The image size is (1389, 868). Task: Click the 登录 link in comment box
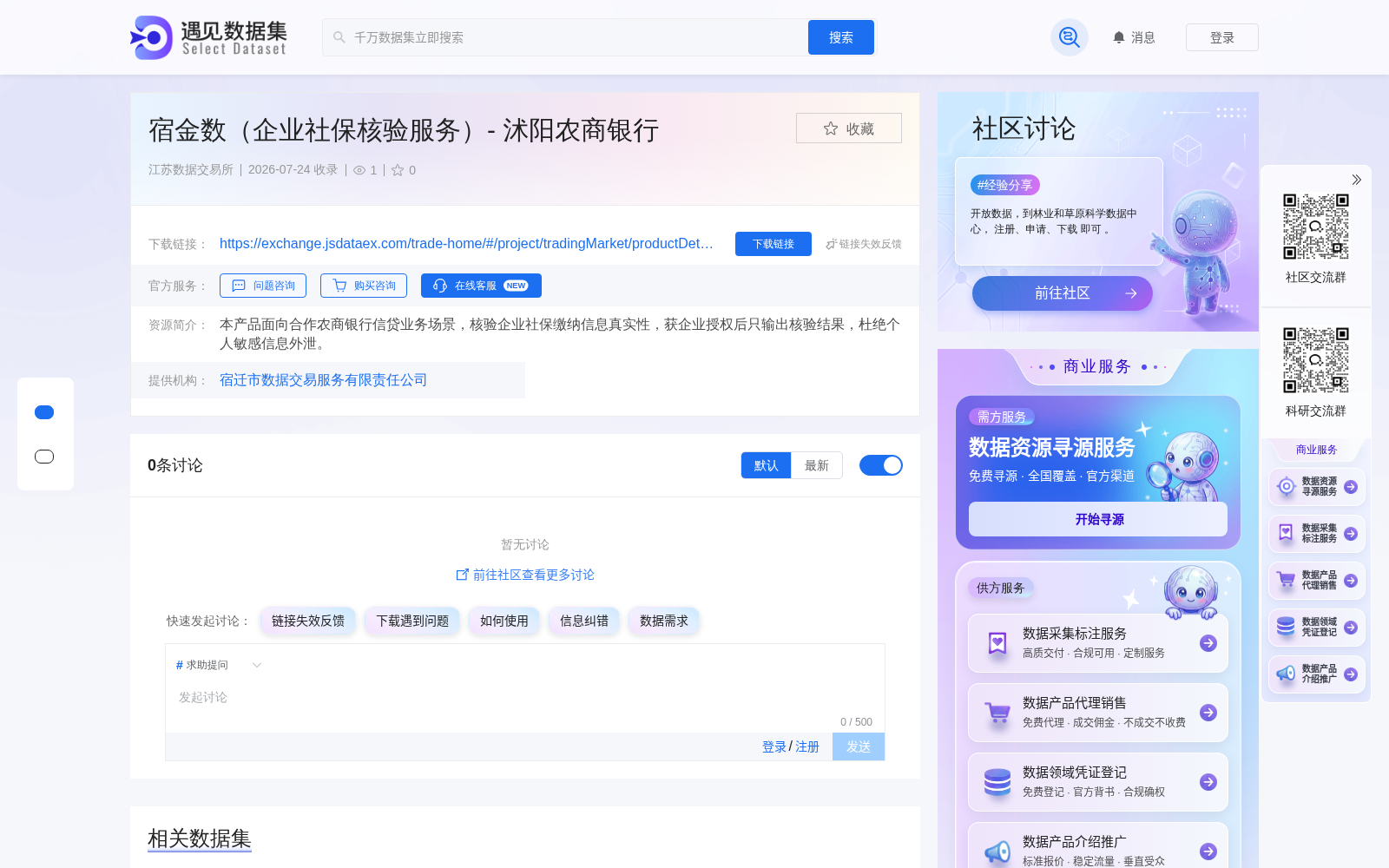pos(774,746)
